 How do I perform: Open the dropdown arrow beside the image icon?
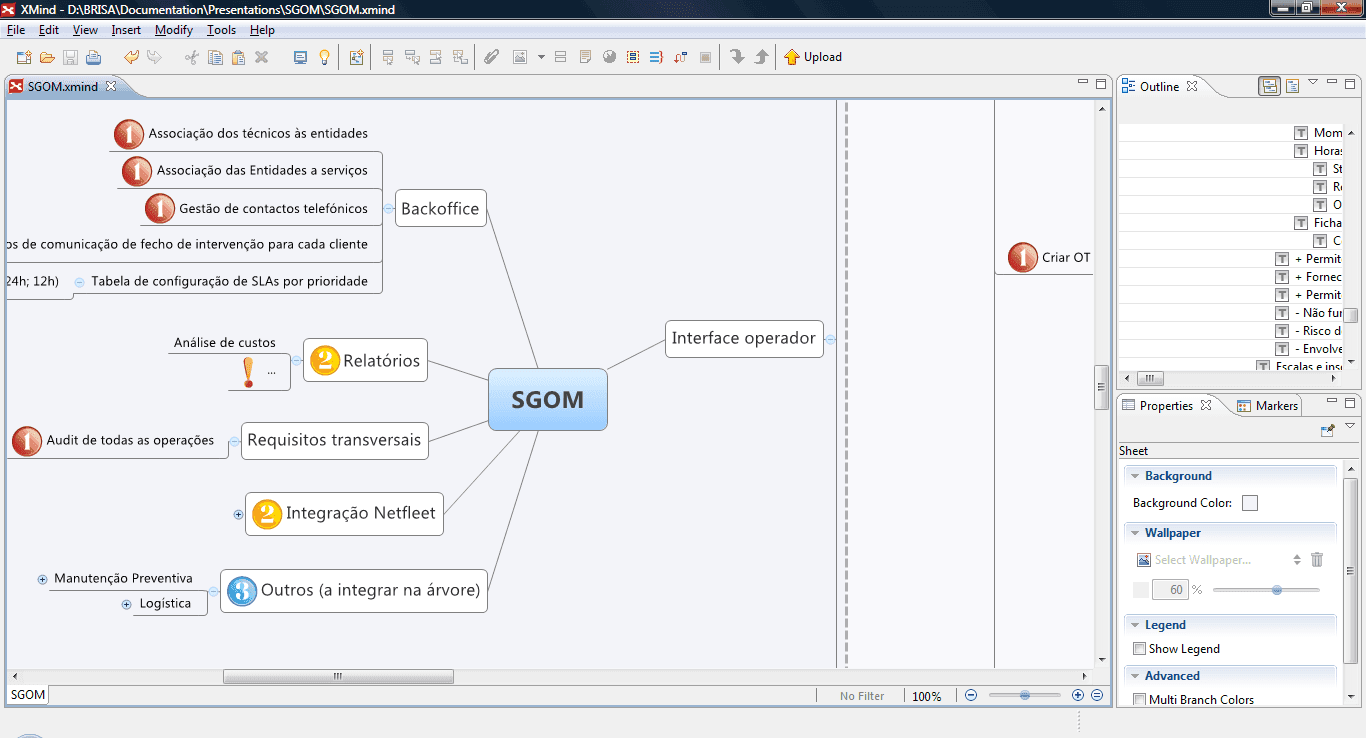(x=541, y=57)
